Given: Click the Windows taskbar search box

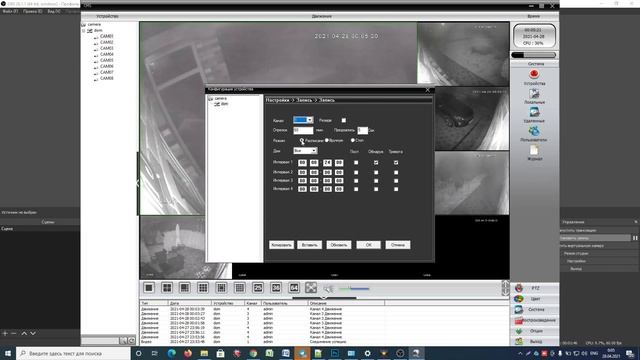Looking at the screenshot, I should click(73, 353).
